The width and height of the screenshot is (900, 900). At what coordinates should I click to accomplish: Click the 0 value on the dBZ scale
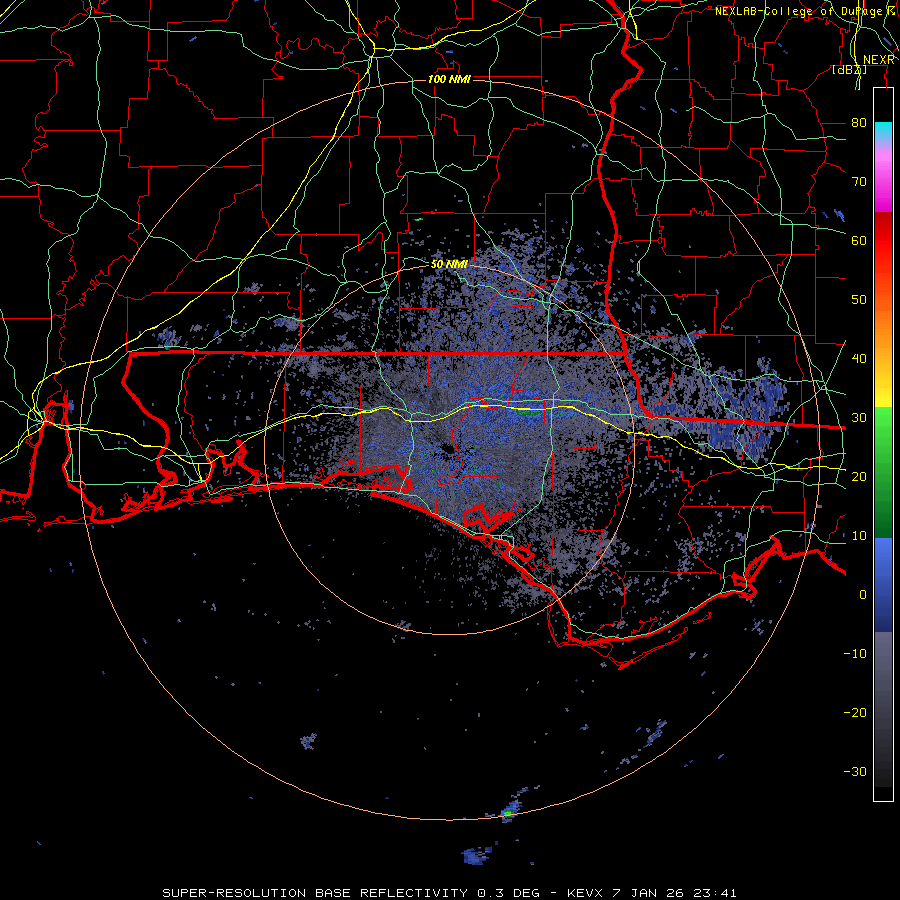click(x=863, y=595)
